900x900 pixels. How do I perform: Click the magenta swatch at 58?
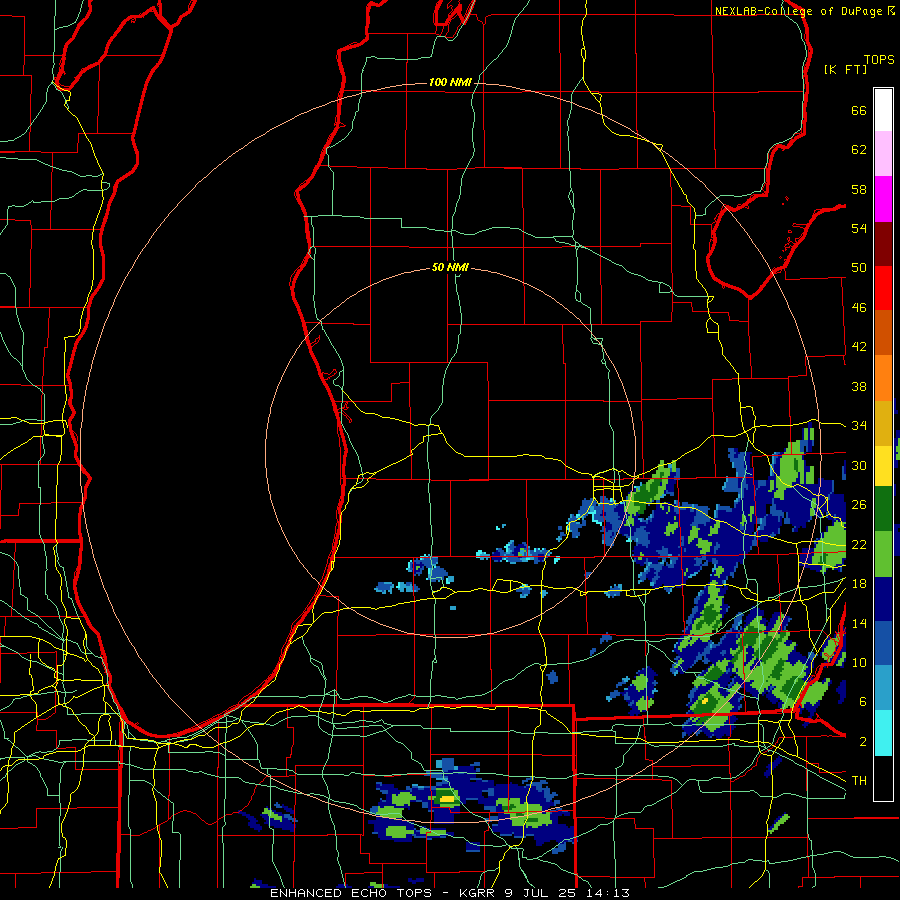883,199
